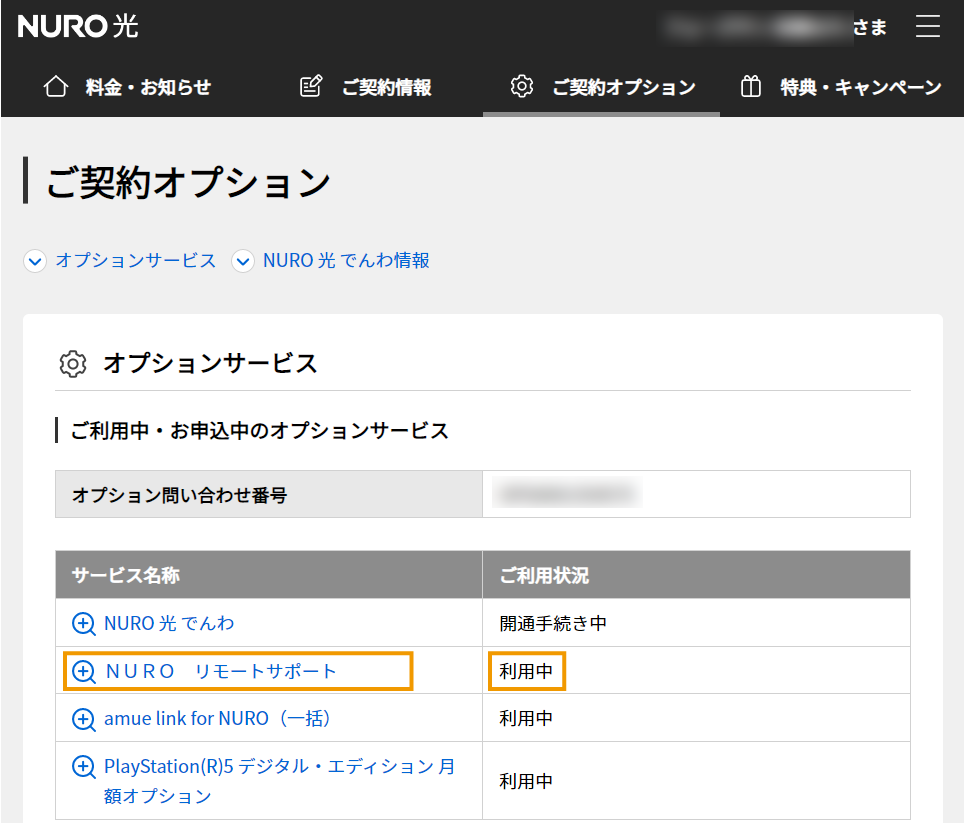Click ご利用中・お申込中のオプションサービス subheading
The image size is (964, 824).
pos(260,430)
